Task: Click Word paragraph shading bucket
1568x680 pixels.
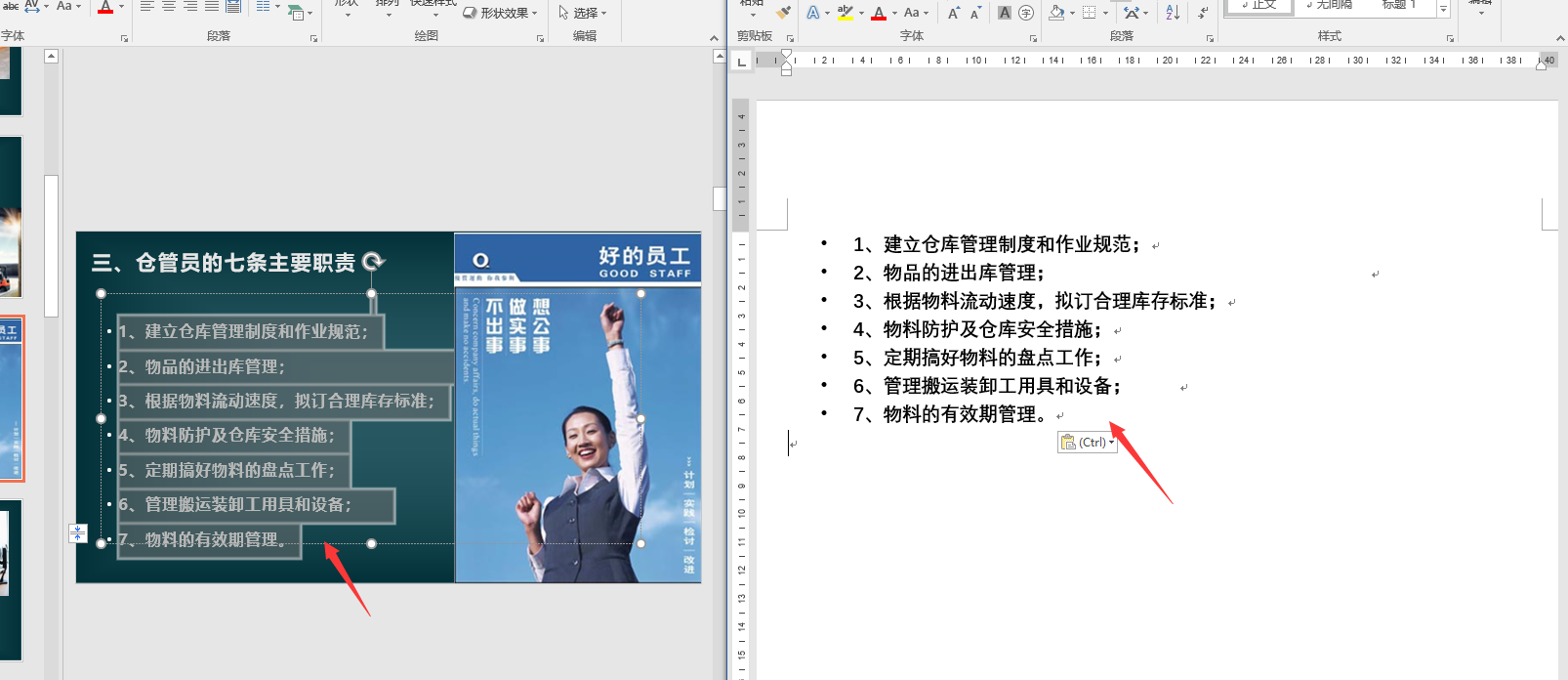Action: coord(1056,13)
